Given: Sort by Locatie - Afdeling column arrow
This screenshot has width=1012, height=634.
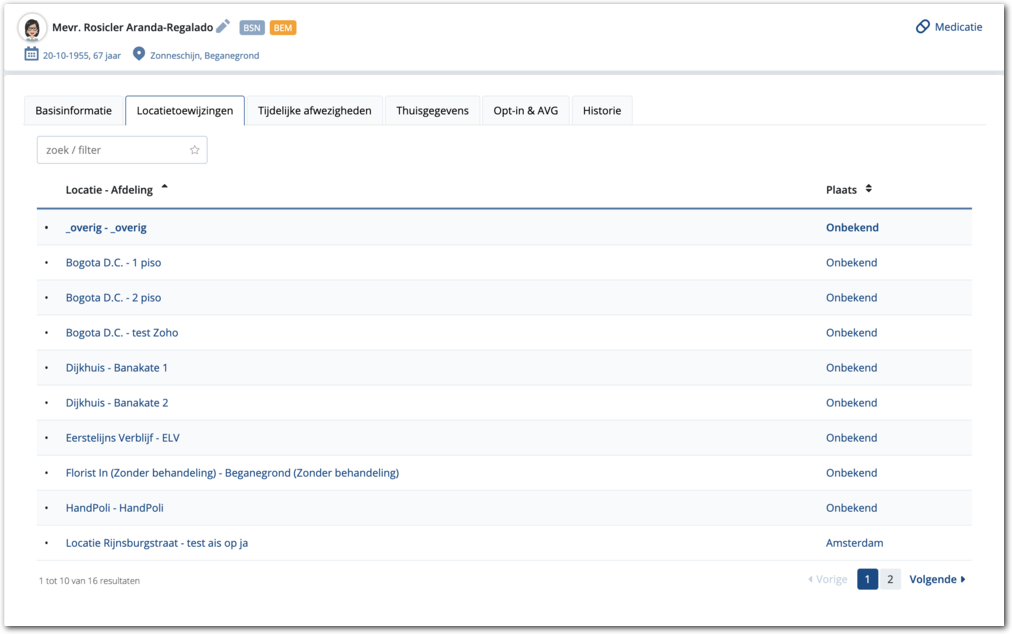Looking at the screenshot, I should pos(164,188).
